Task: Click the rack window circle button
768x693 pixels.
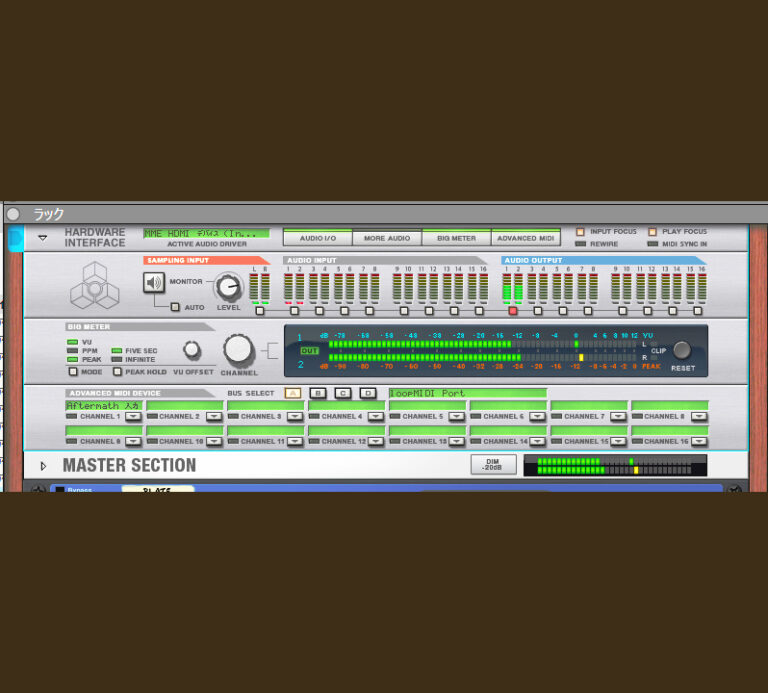Action: click(13, 214)
